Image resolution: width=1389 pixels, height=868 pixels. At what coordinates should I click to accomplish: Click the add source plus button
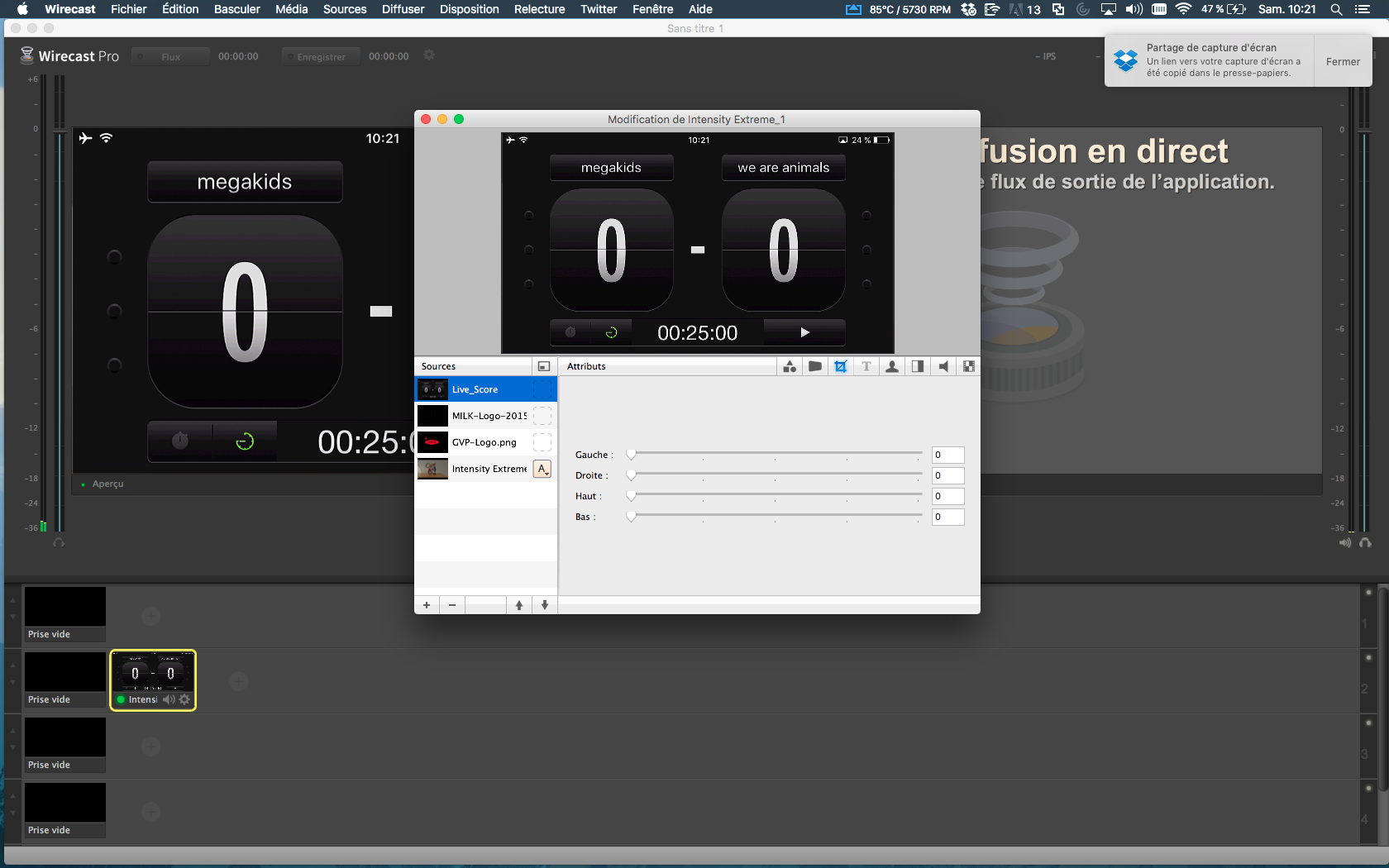[427, 605]
